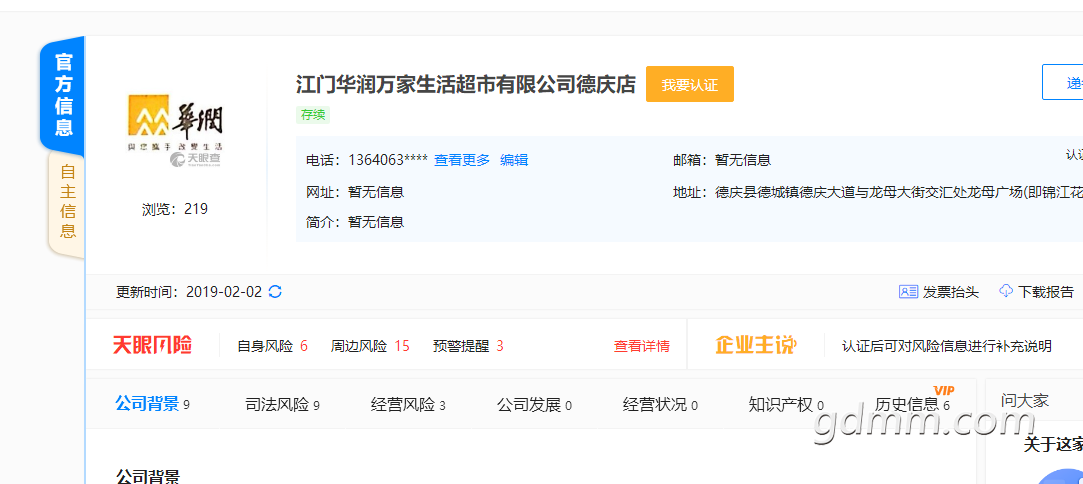Select the 公司背景 tab

point(152,404)
